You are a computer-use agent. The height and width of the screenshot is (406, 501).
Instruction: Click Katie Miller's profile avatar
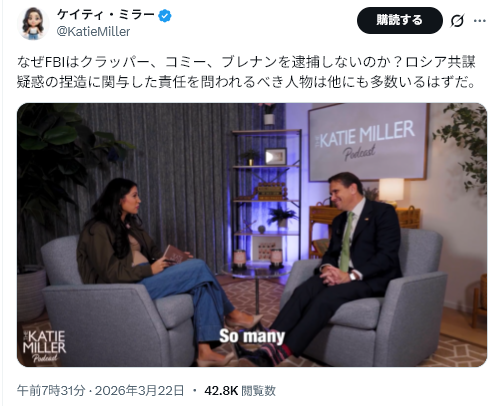(x=33, y=23)
